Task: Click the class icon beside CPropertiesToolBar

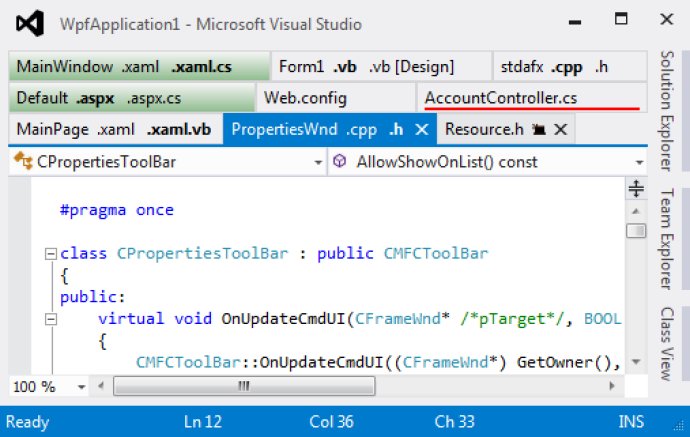Action: [x=23, y=161]
